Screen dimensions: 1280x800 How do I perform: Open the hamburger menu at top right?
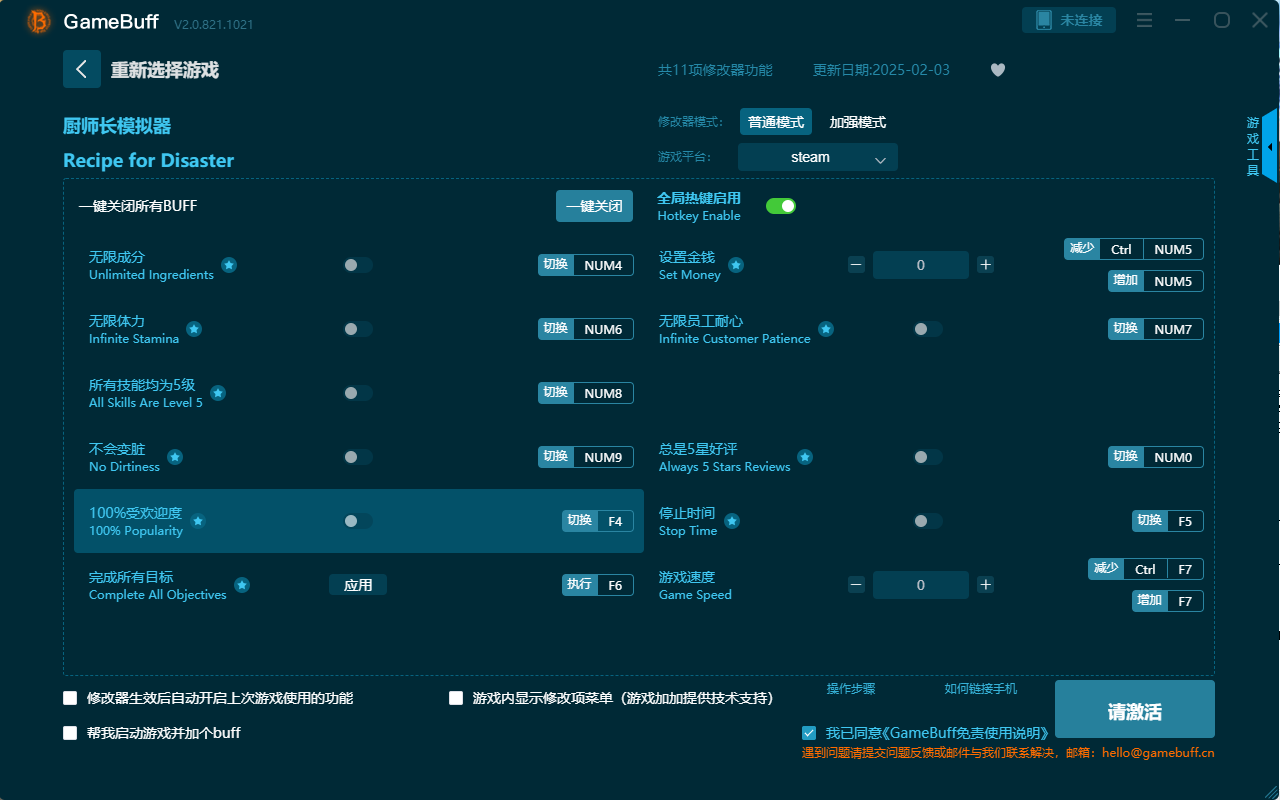coord(1144,19)
